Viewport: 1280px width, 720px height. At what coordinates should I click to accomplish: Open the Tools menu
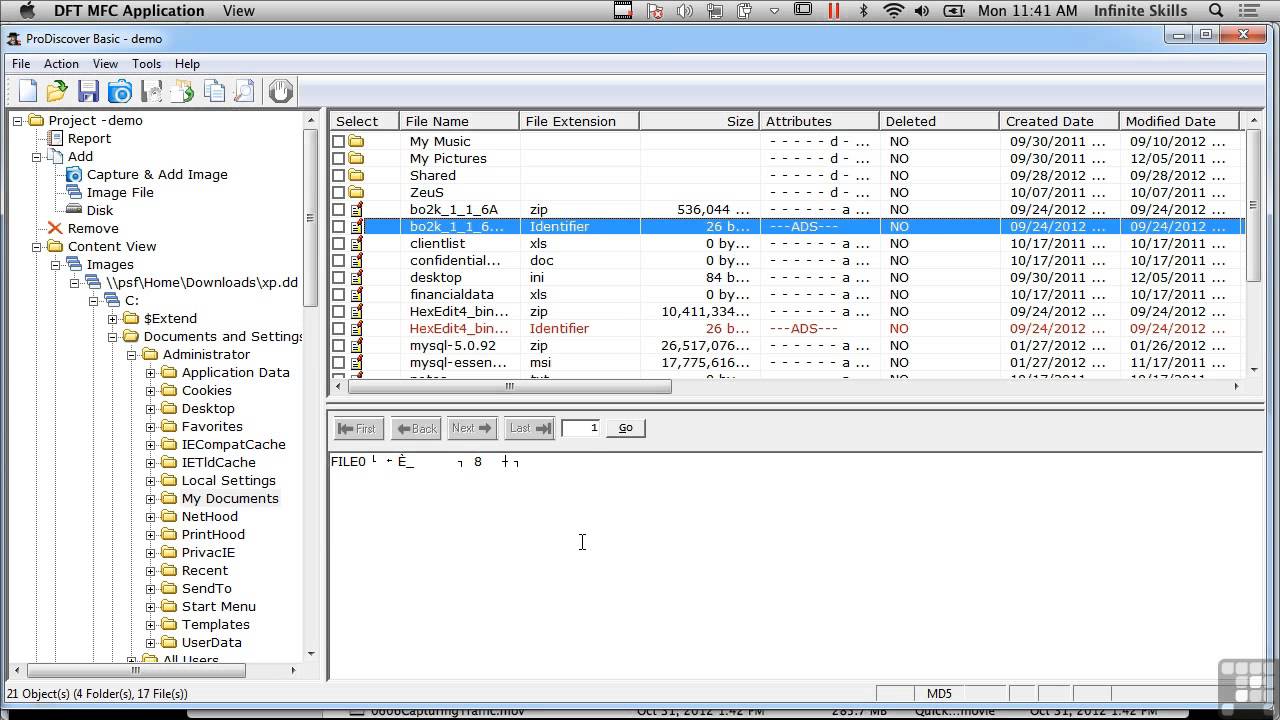coord(146,63)
